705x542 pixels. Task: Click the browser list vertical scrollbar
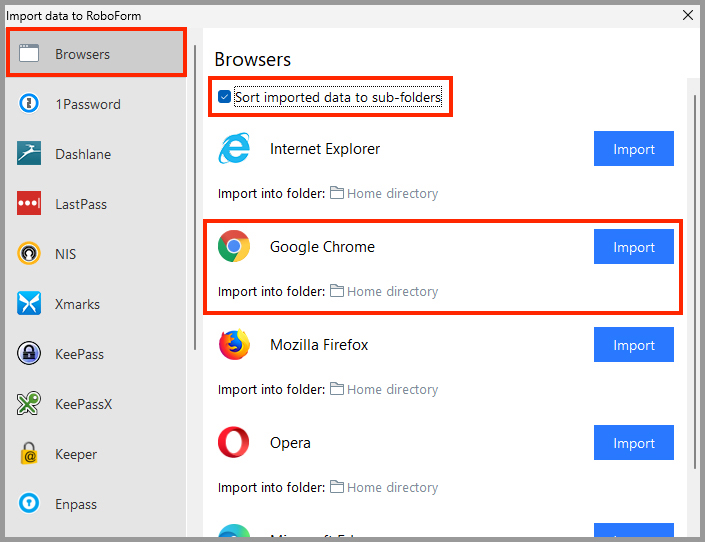[x=696, y=280]
